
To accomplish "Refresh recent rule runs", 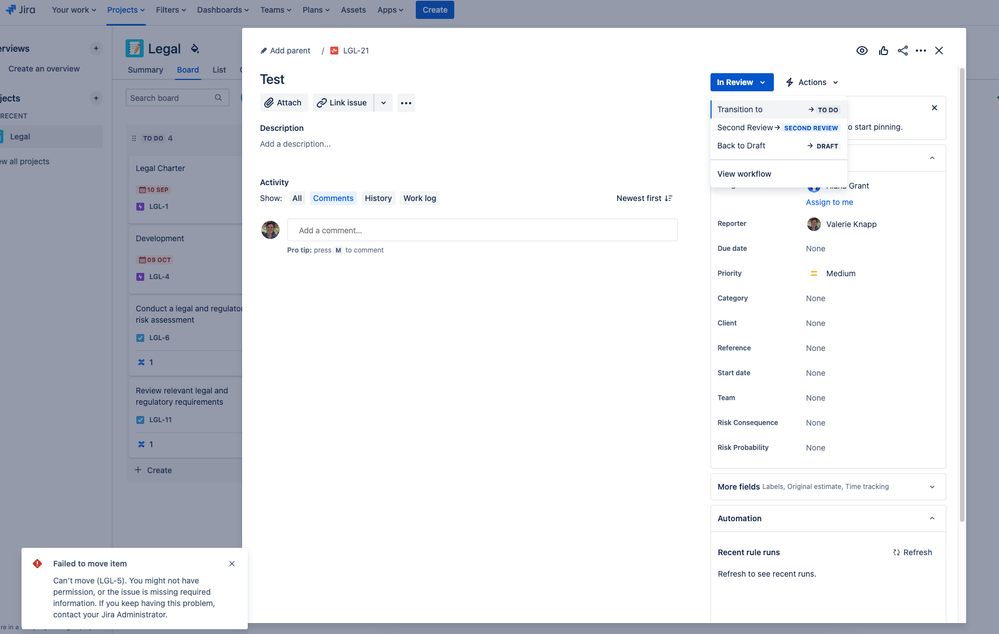I will [x=912, y=552].
